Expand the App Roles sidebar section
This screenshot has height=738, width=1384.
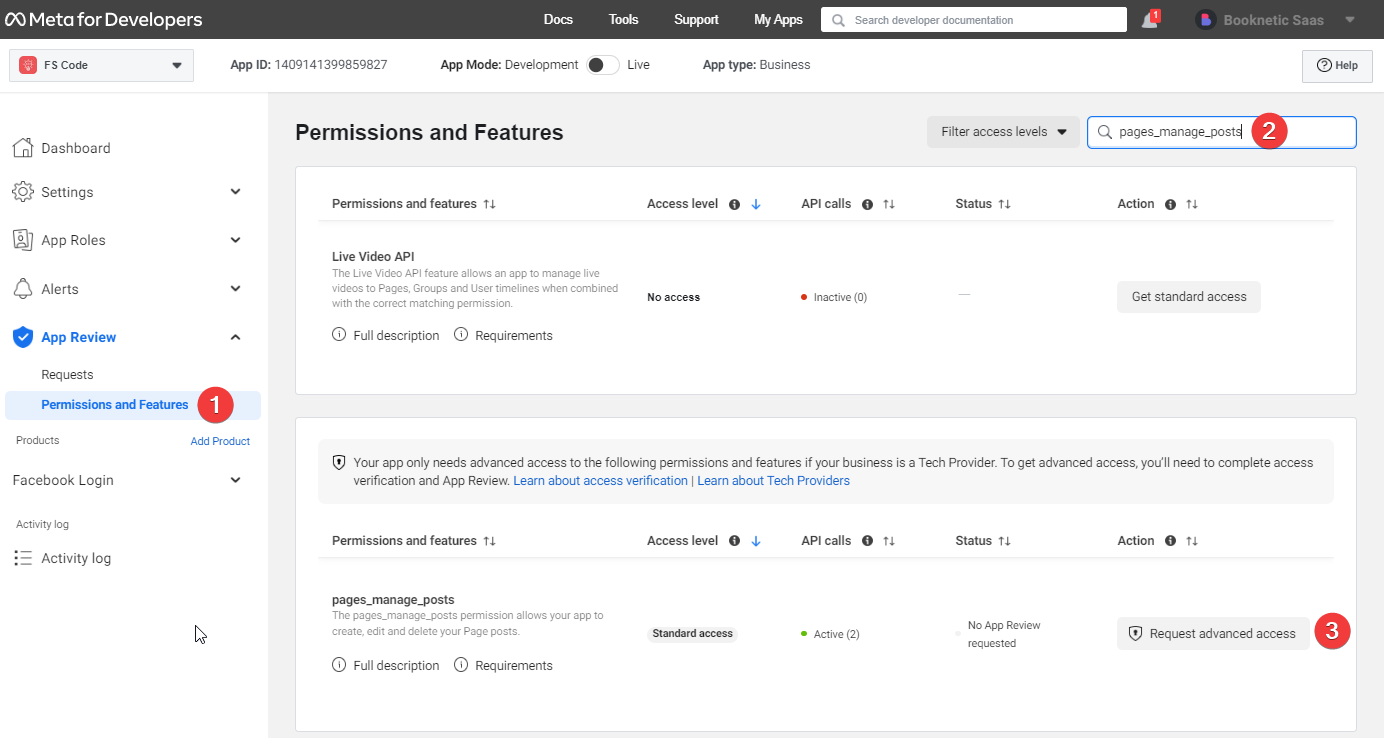click(x=236, y=240)
